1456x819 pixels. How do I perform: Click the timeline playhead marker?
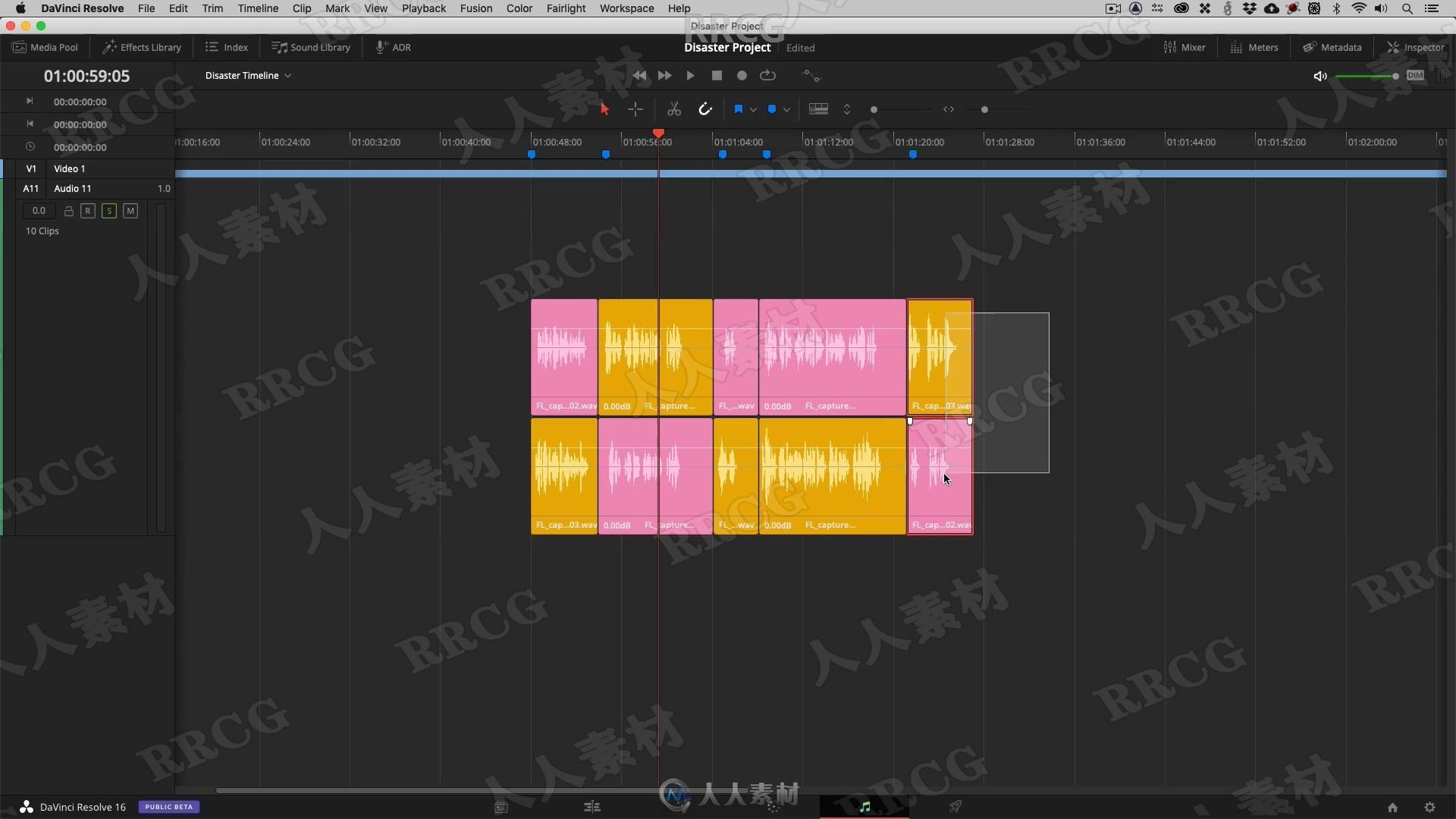[x=658, y=131]
